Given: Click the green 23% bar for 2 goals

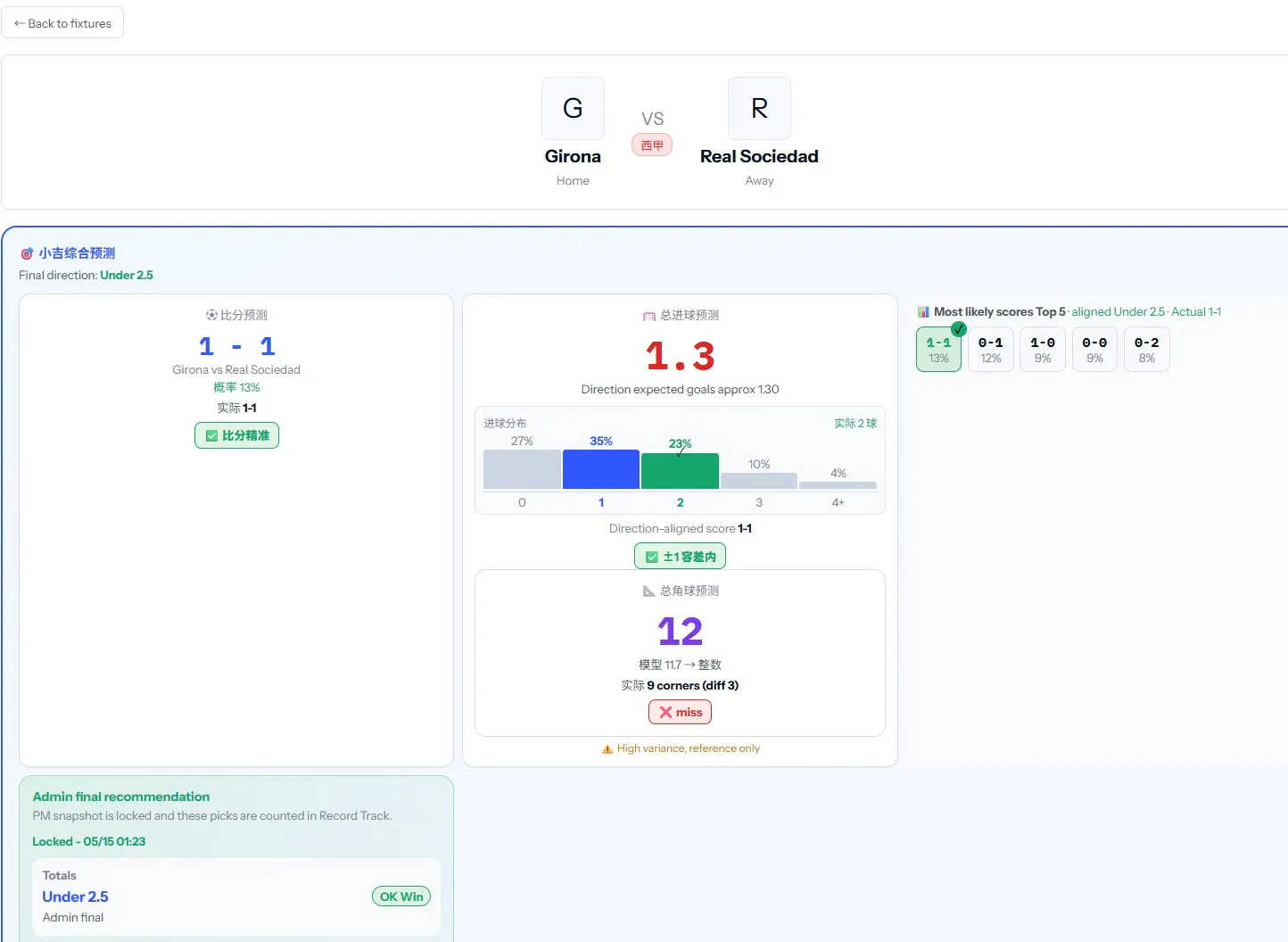Looking at the screenshot, I should tap(680, 471).
